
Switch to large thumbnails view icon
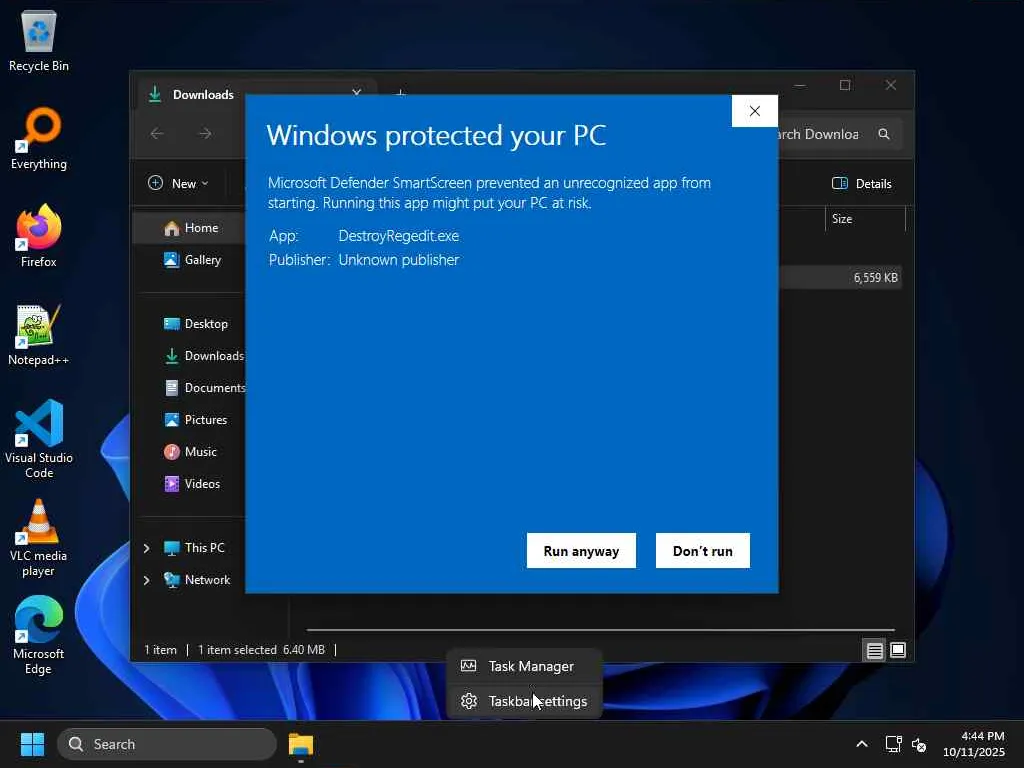pos(898,650)
